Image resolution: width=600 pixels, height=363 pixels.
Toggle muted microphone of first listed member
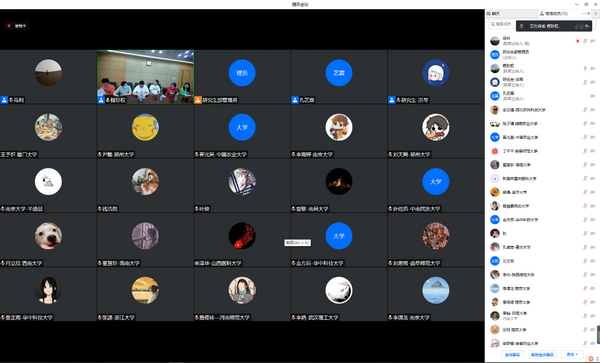point(585,41)
